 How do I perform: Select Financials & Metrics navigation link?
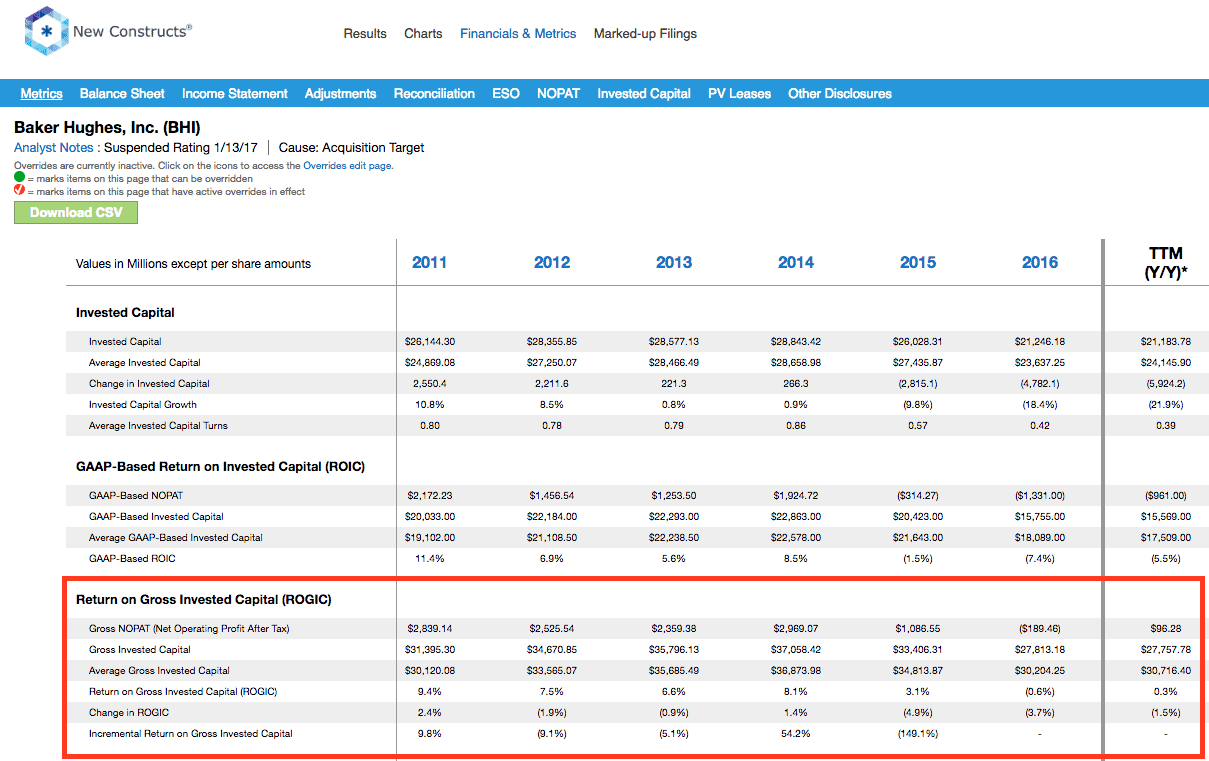tap(518, 33)
